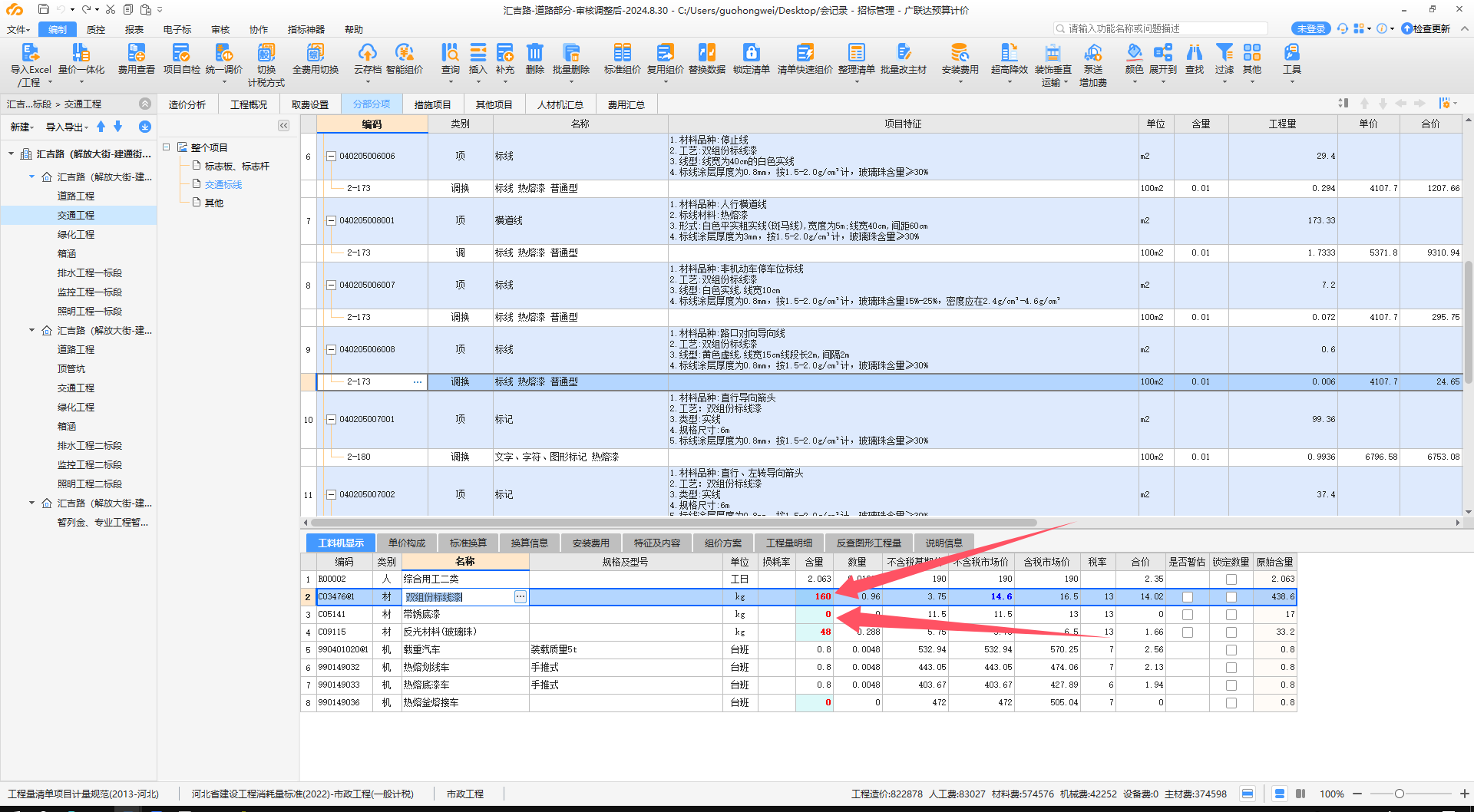The height and width of the screenshot is (812, 1474).
Task: Open the 新建 dropdown
Action: pyautogui.click(x=21, y=127)
